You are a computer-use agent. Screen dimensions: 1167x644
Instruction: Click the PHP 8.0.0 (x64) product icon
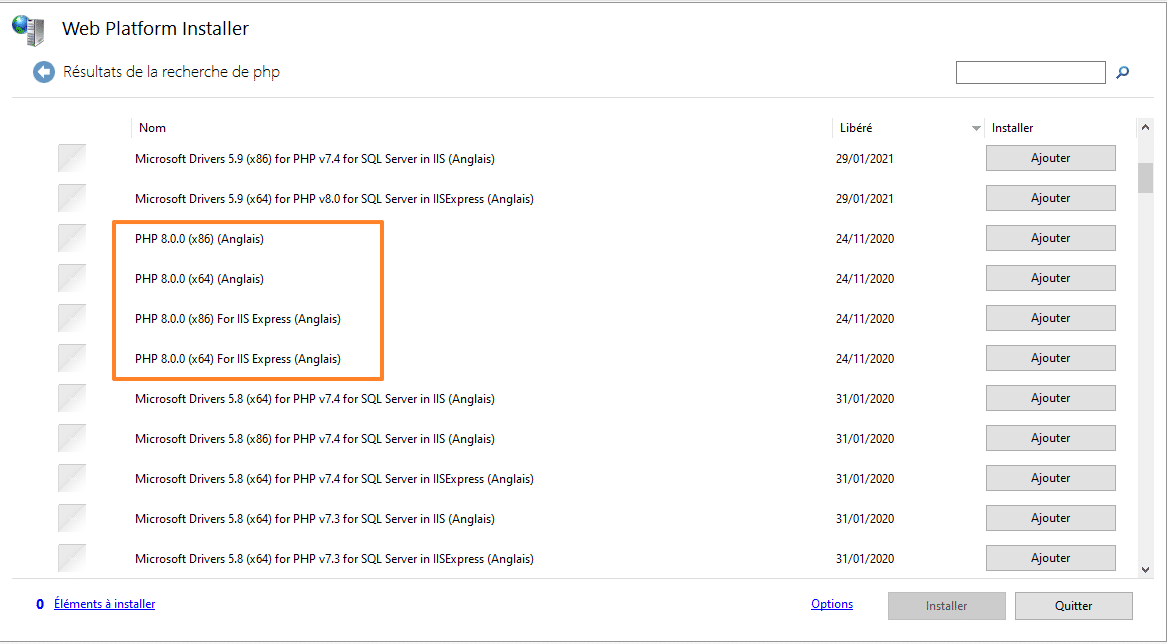click(x=71, y=278)
